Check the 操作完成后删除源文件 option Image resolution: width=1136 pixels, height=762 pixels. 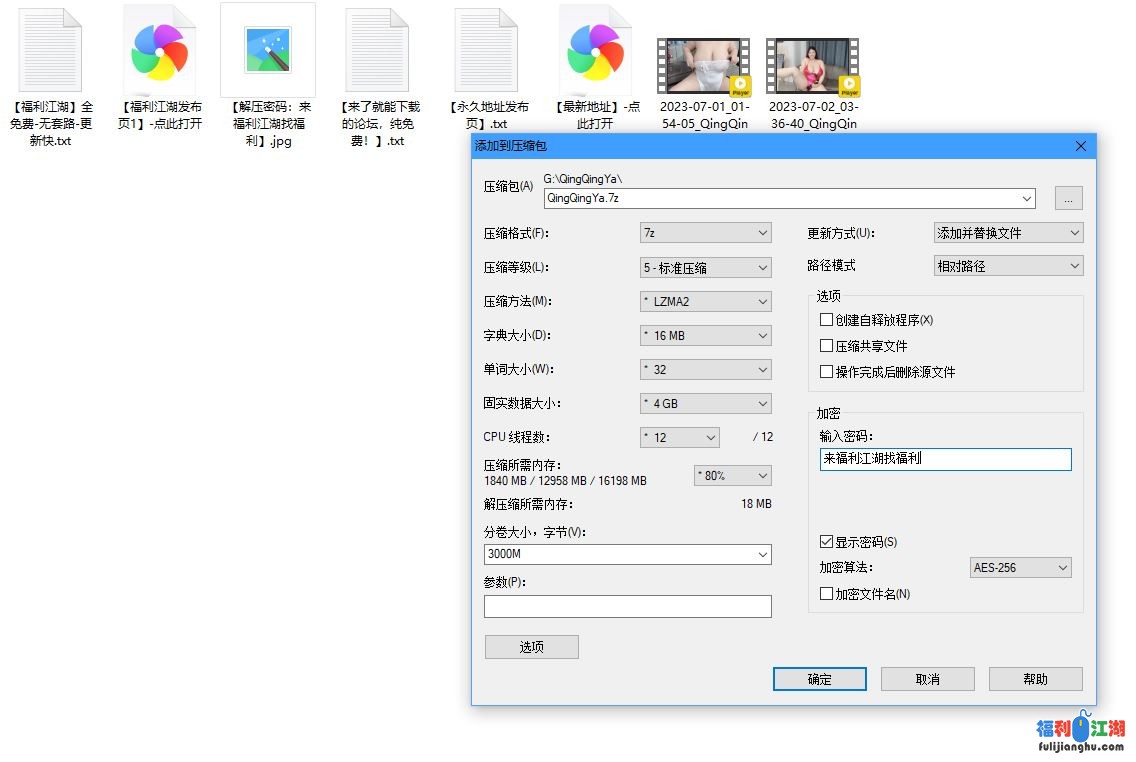(826, 372)
